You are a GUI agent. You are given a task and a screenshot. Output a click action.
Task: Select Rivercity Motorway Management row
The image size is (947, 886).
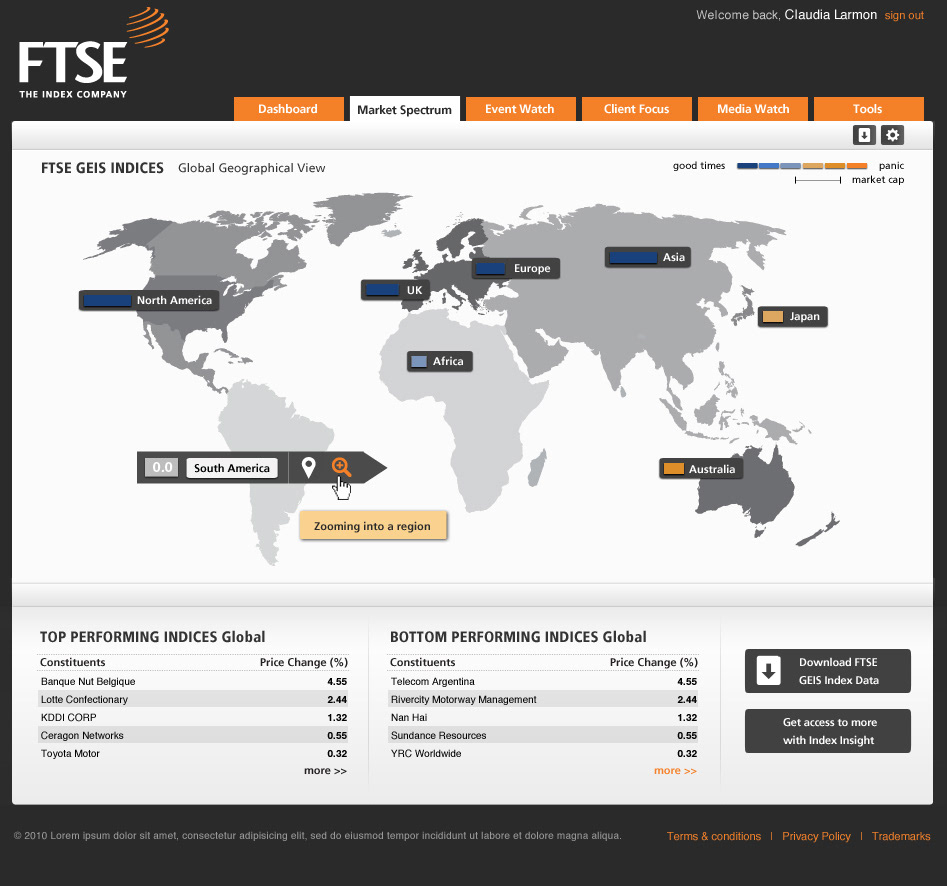(542, 699)
